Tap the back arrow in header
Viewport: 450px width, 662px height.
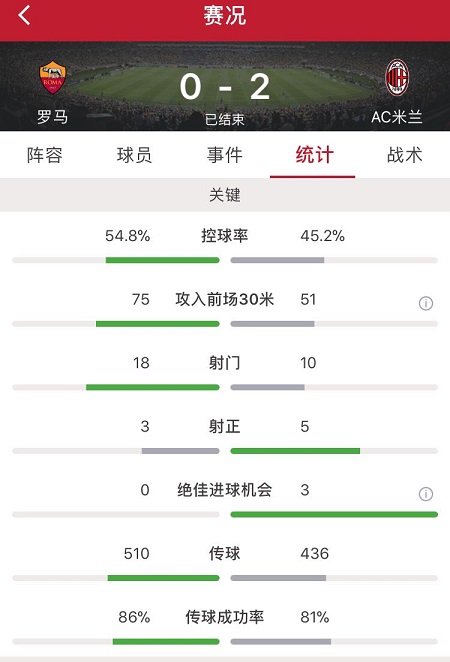[24, 15]
